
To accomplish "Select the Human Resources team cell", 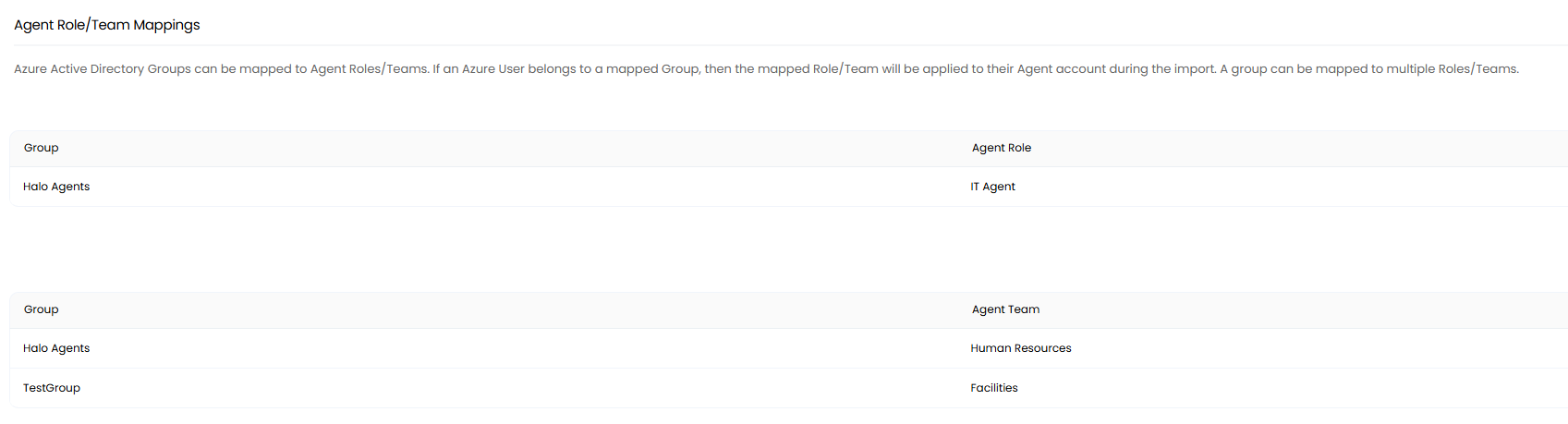I will [x=1021, y=348].
